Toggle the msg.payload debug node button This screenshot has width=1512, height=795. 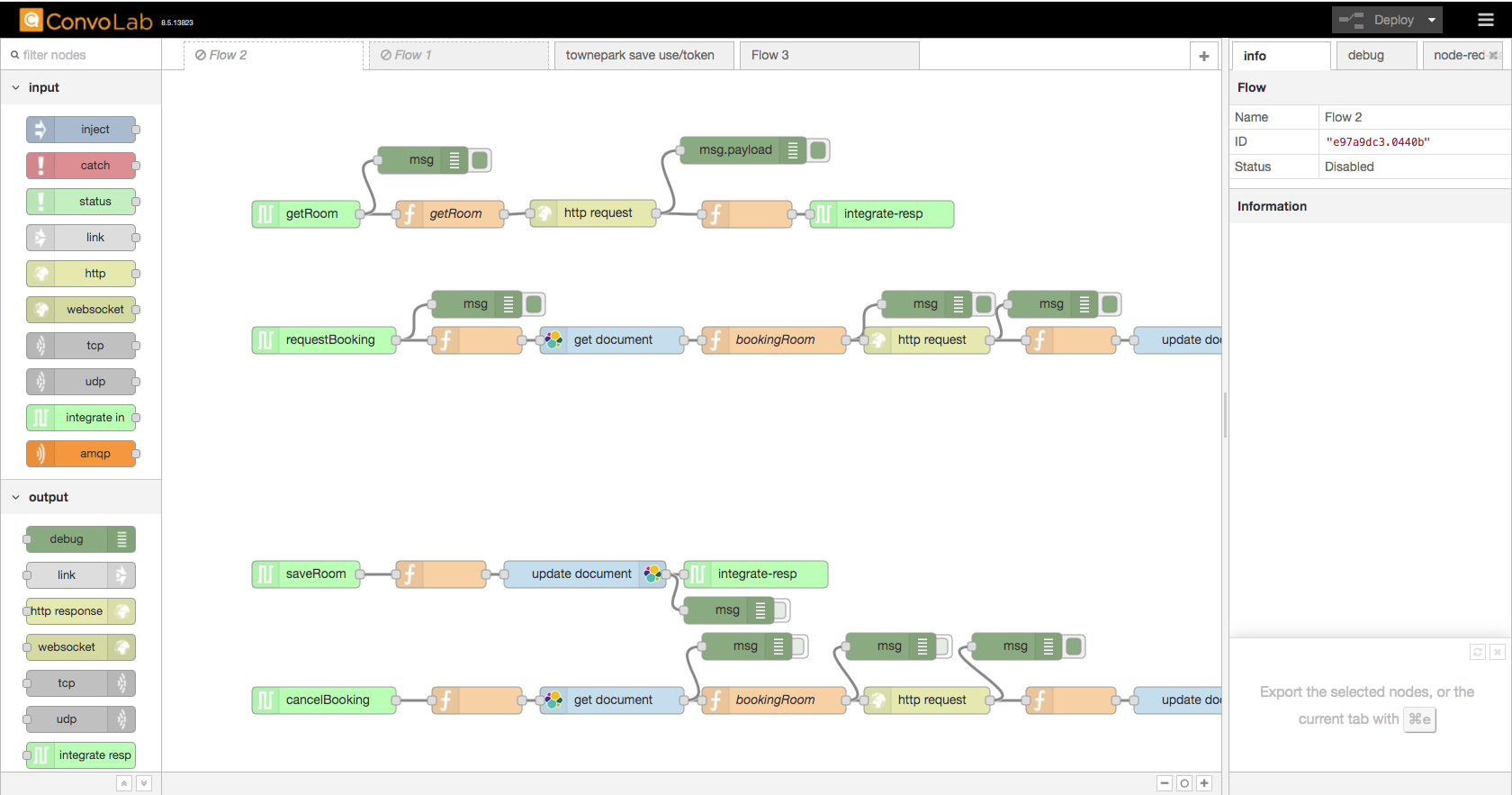coord(818,150)
